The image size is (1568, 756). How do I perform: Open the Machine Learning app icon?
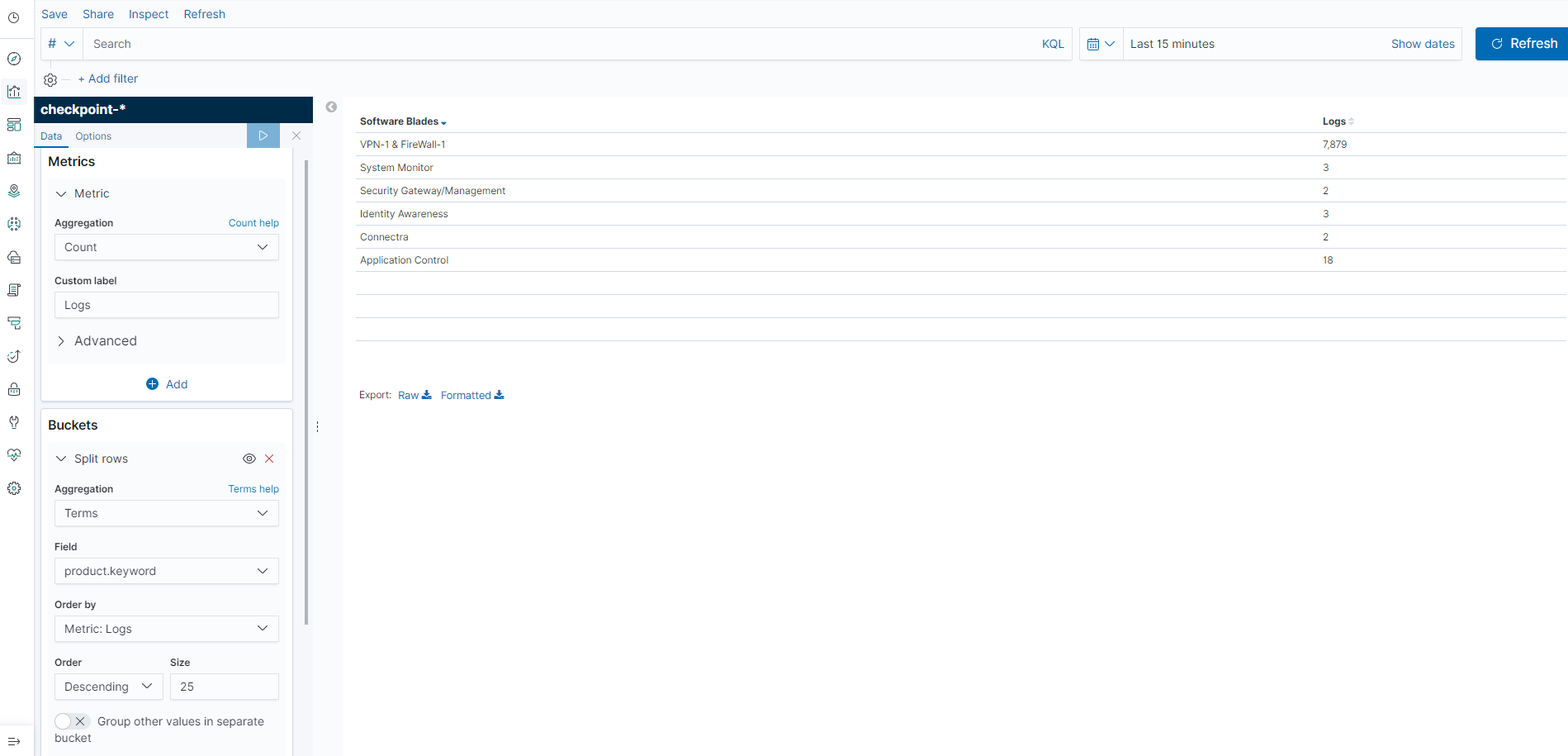14,224
